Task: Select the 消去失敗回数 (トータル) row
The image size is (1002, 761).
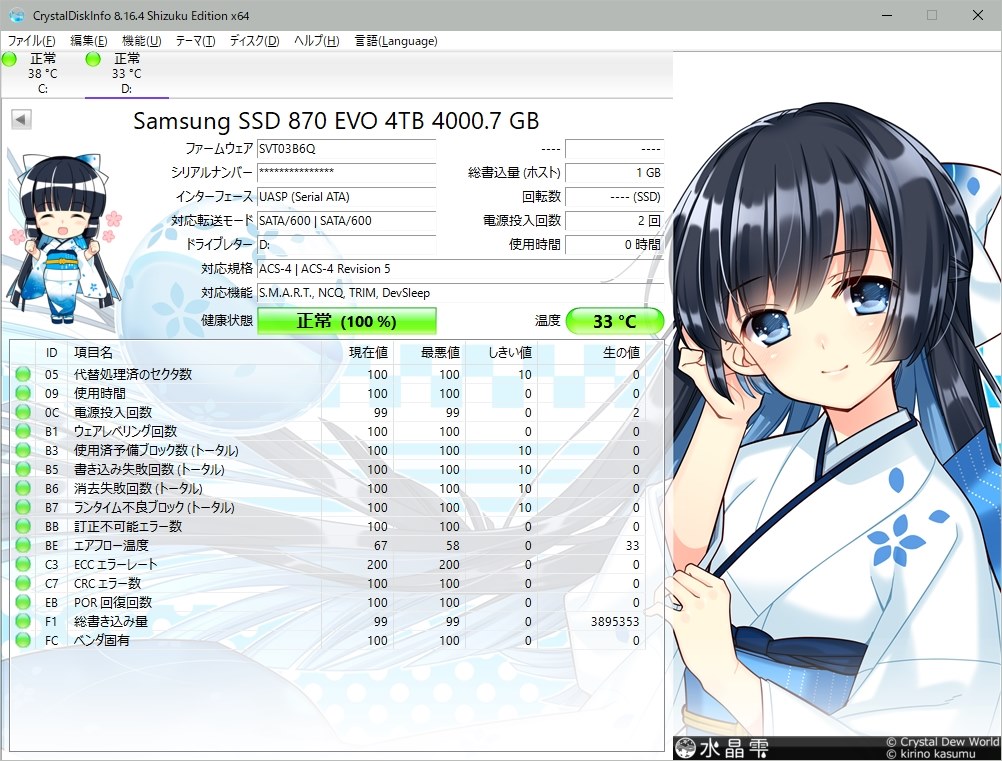Action: point(327,488)
